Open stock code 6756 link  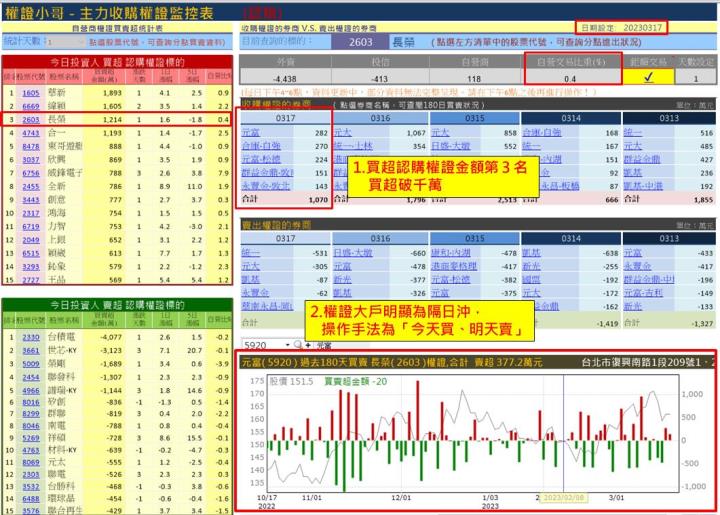(x=31, y=173)
